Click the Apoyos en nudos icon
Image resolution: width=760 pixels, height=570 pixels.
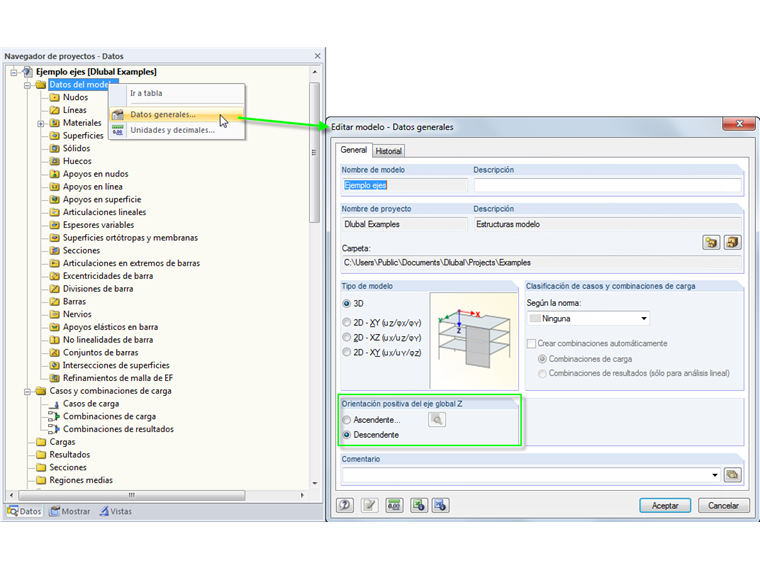[55, 174]
